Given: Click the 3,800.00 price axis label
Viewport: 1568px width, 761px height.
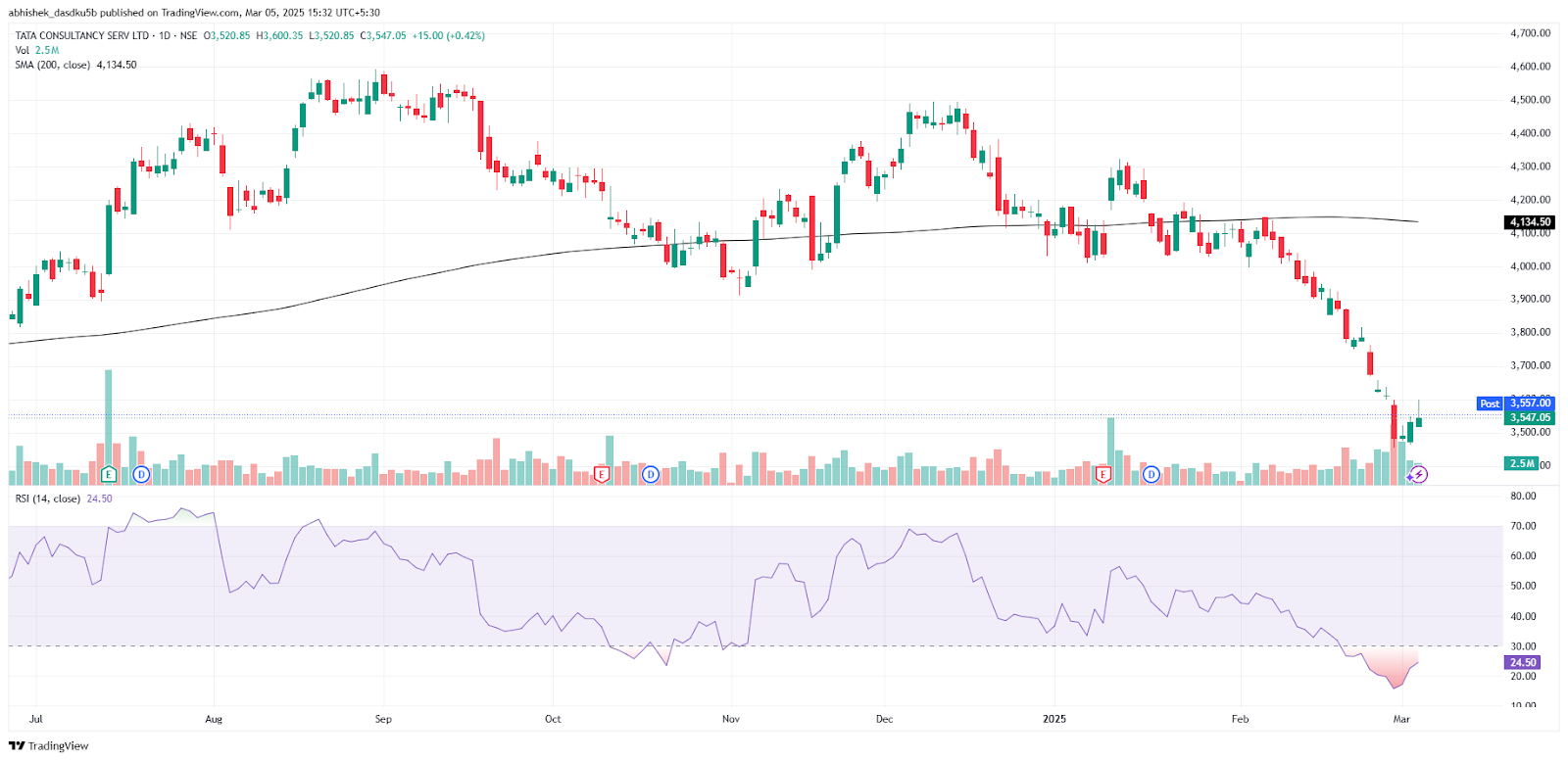Looking at the screenshot, I should pyautogui.click(x=1530, y=332).
